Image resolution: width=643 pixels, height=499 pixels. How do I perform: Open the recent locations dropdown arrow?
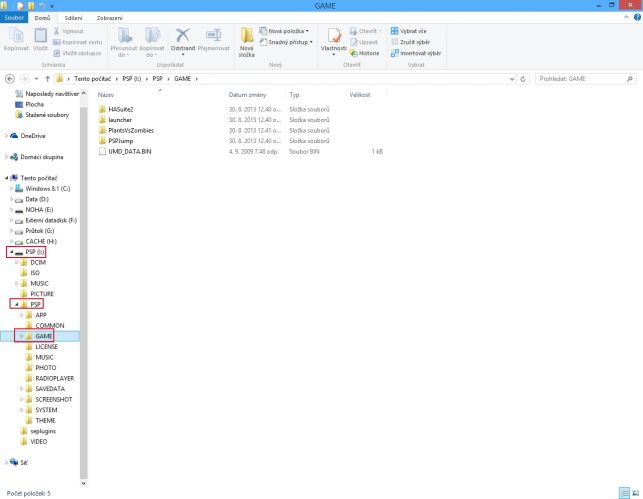[36, 79]
